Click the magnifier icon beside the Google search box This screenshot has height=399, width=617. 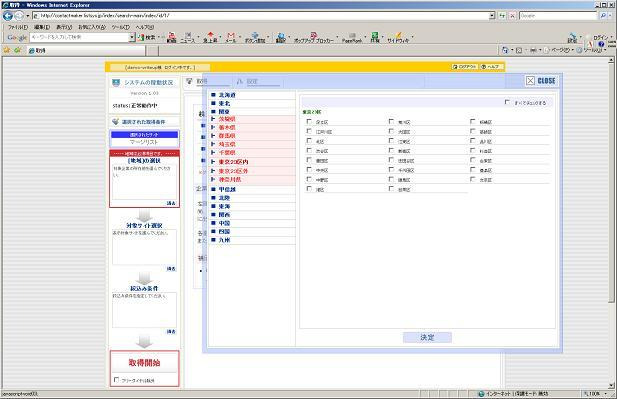603,16
